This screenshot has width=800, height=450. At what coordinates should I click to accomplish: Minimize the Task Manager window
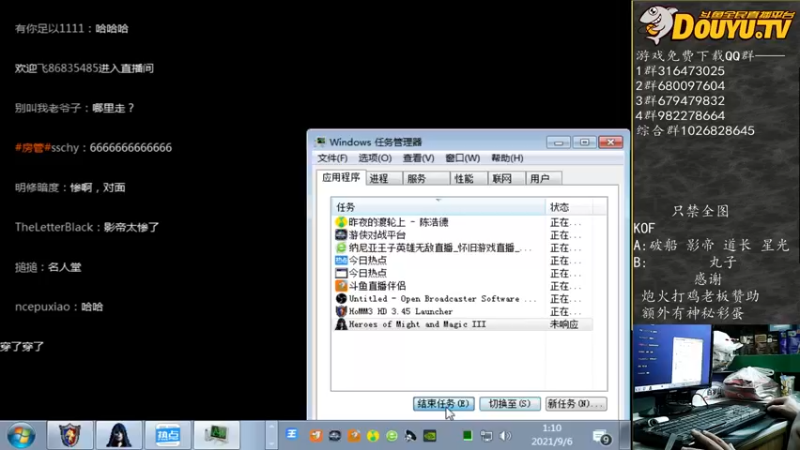[558, 142]
